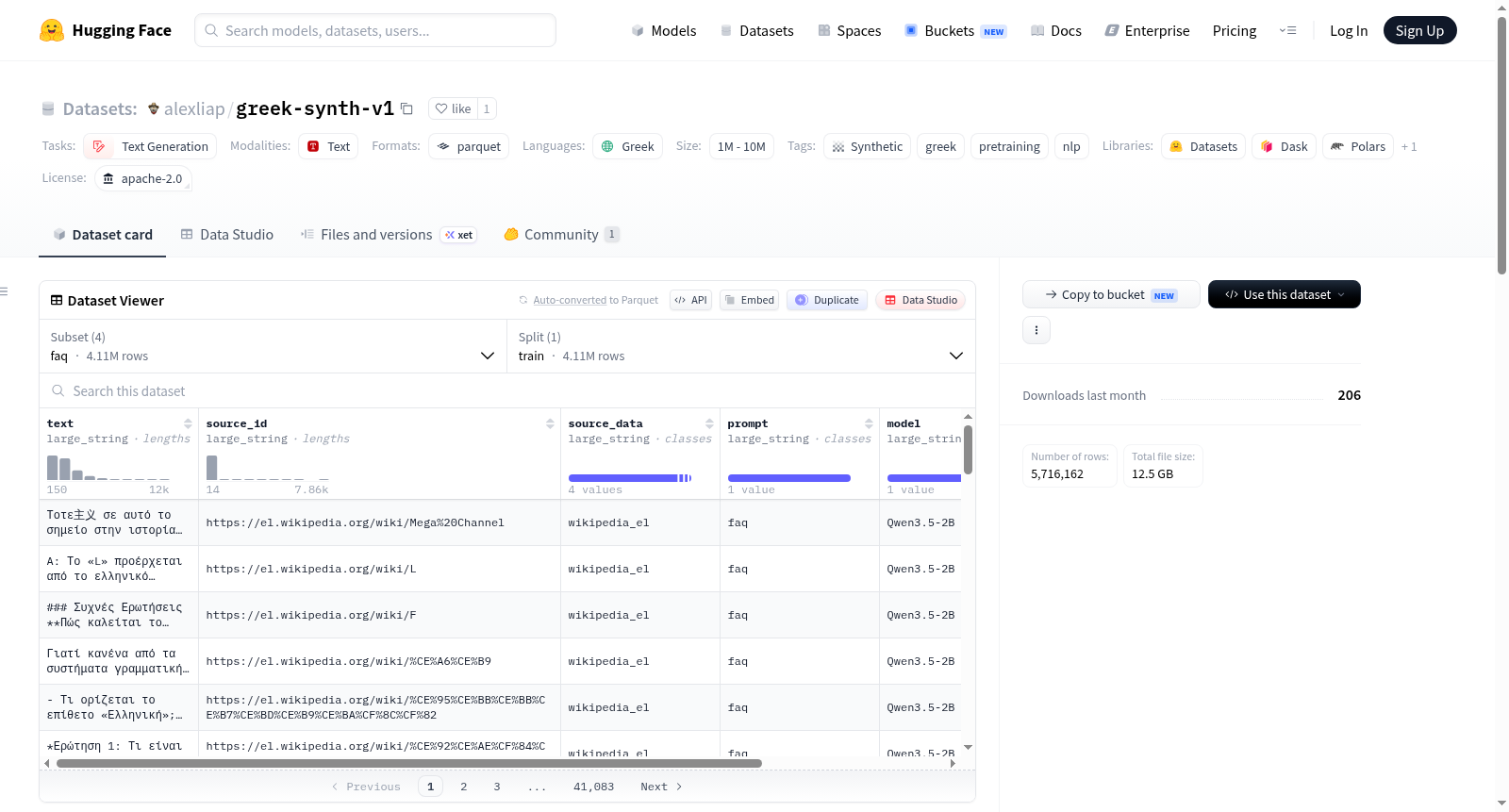Select the nlp tag
The image size is (1509, 812).
click(x=1071, y=146)
